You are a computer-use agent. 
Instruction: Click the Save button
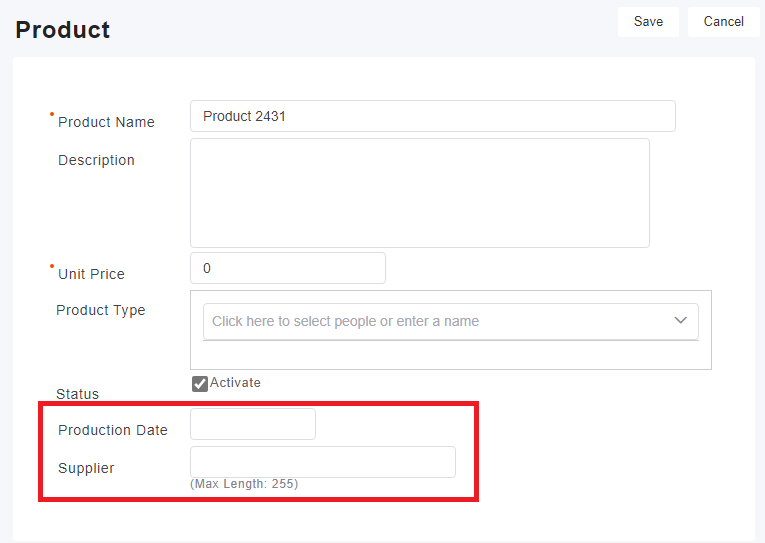[x=648, y=22]
